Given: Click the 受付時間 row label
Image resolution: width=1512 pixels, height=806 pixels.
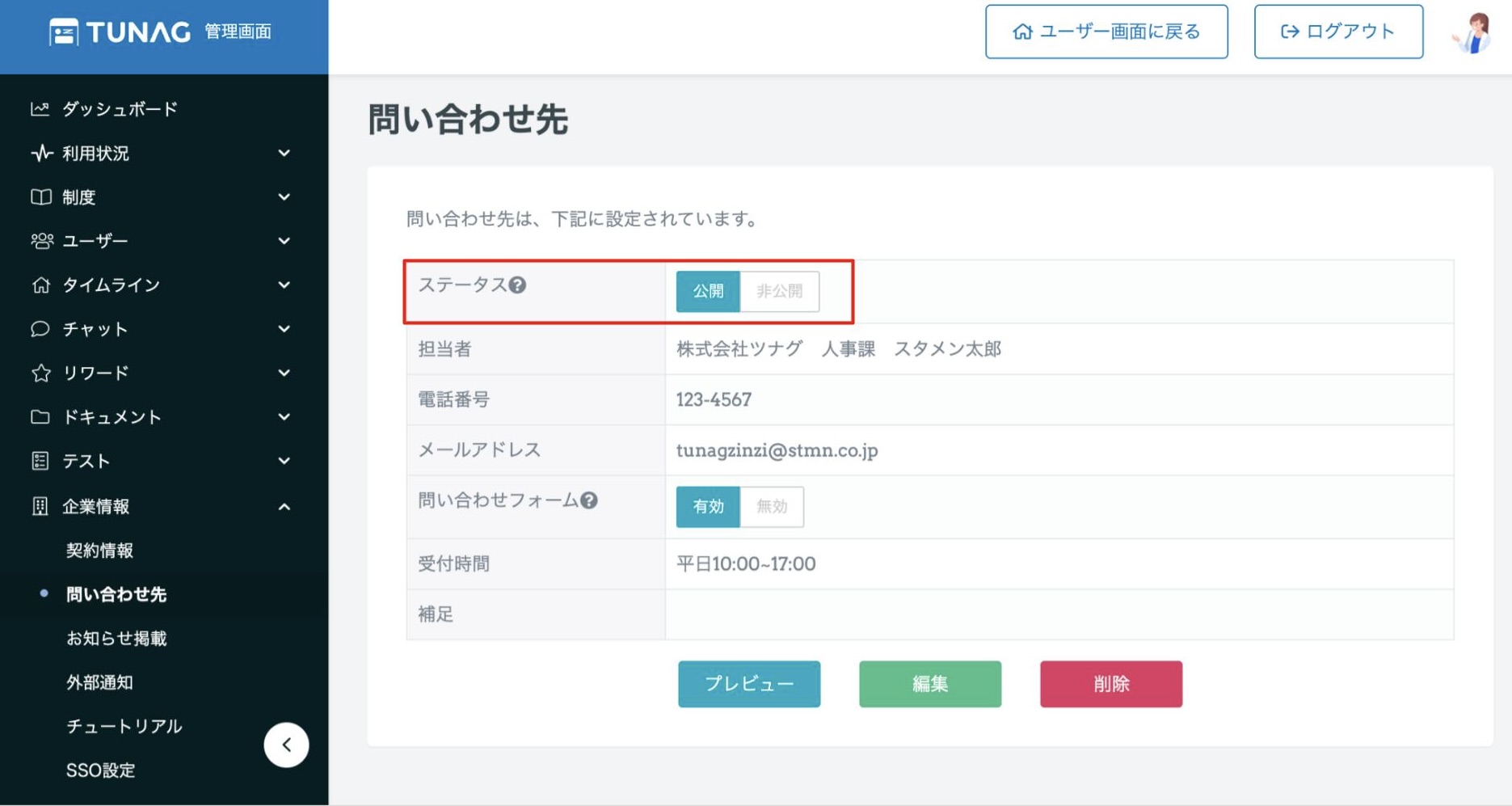Looking at the screenshot, I should [453, 563].
